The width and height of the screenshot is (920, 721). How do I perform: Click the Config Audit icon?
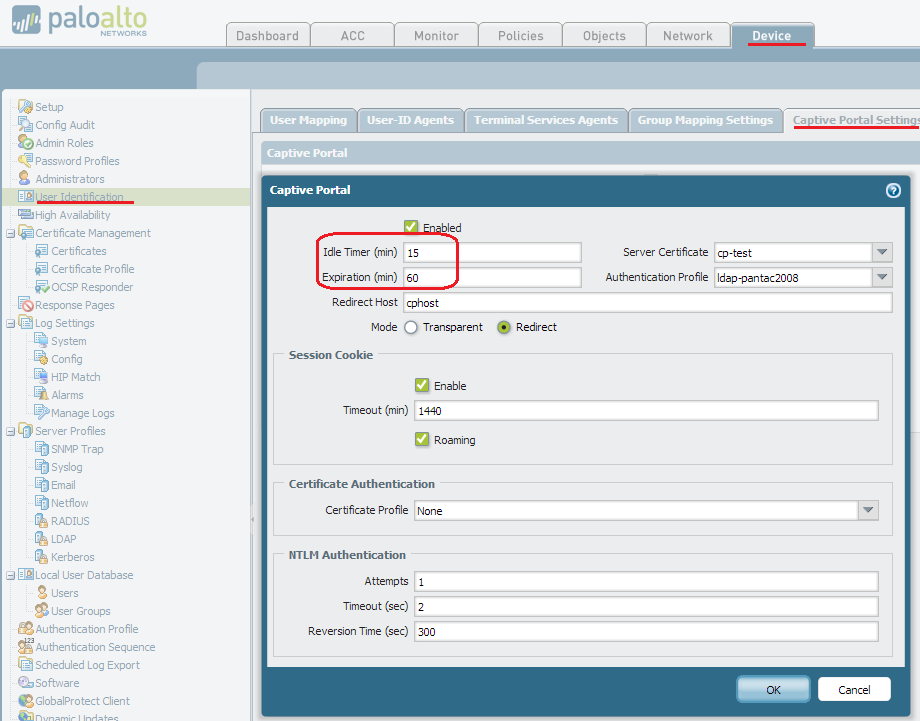pyautogui.click(x=25, y=124)
